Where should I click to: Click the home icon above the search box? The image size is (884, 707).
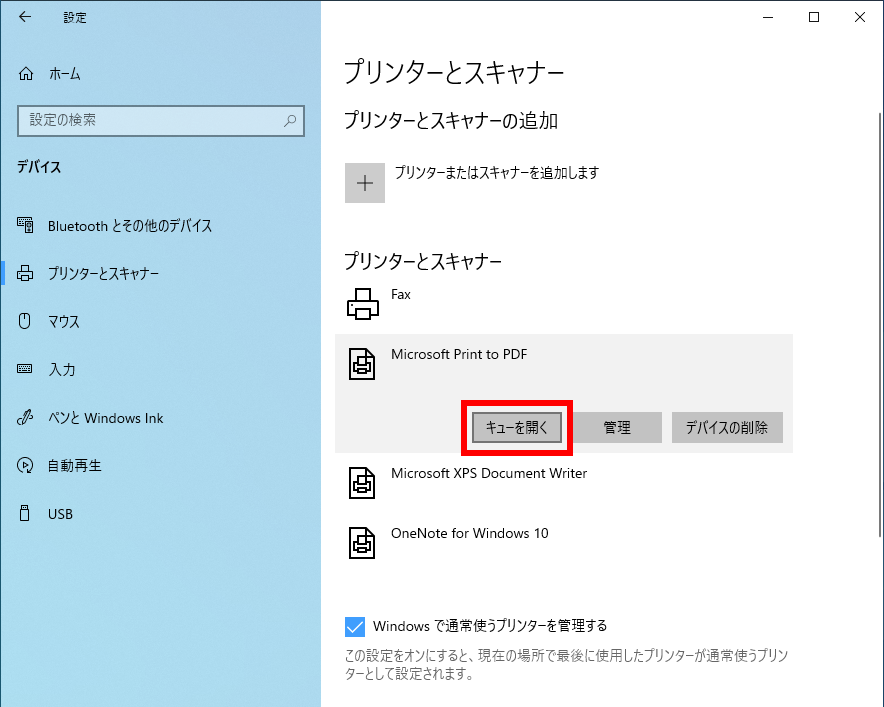pos(25,73)
